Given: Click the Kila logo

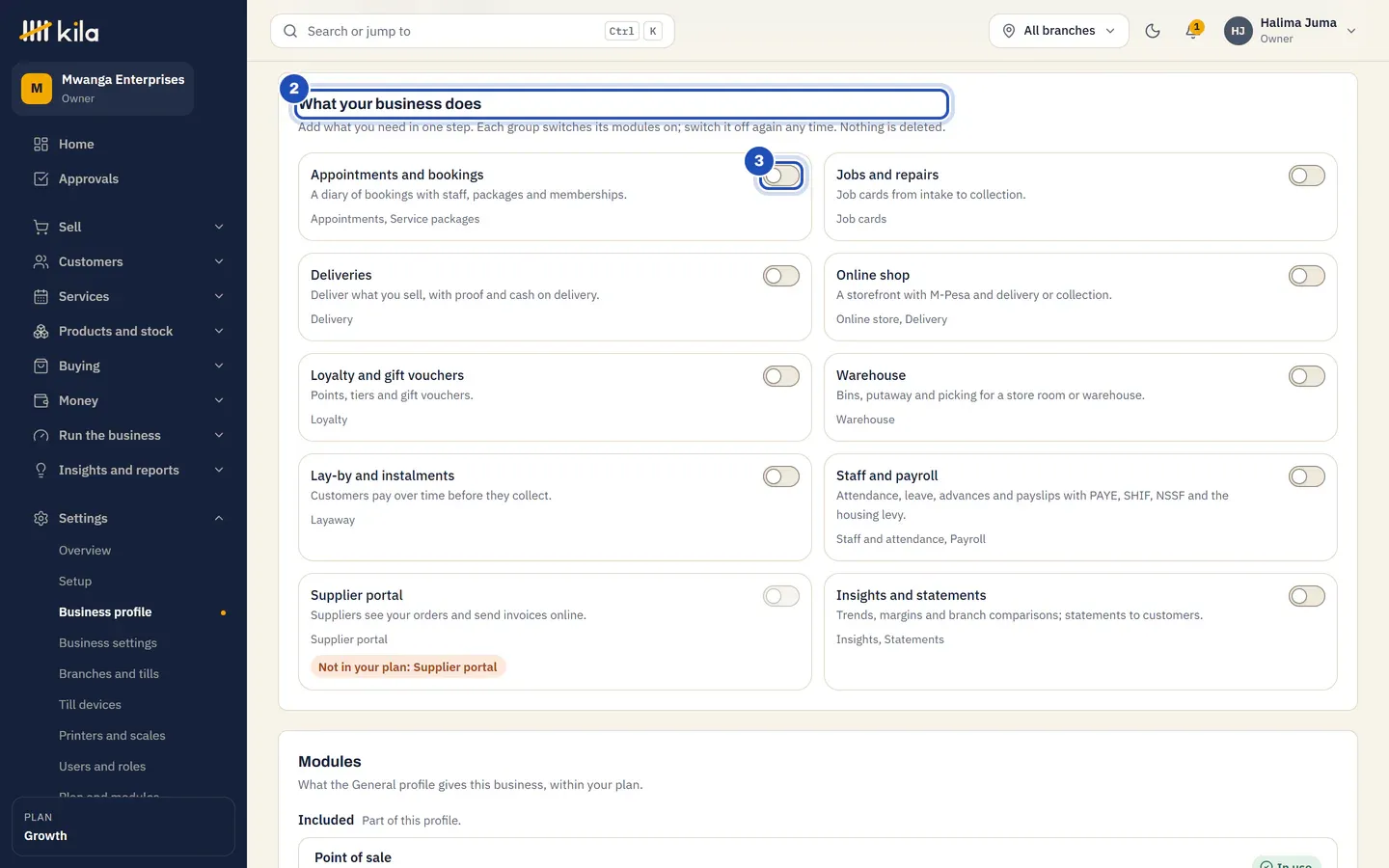Looking at the screenshot, I should (59, 31).
